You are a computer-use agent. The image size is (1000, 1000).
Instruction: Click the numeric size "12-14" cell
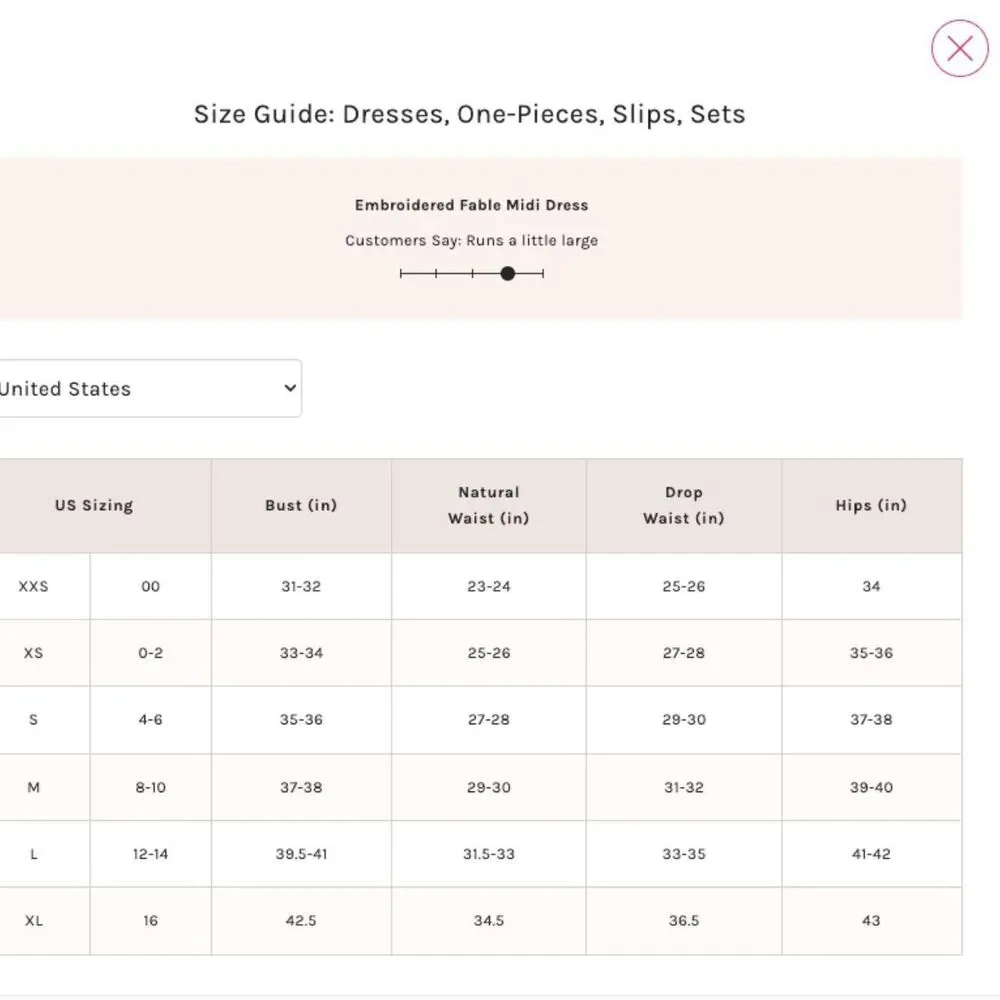click(151, 854)
